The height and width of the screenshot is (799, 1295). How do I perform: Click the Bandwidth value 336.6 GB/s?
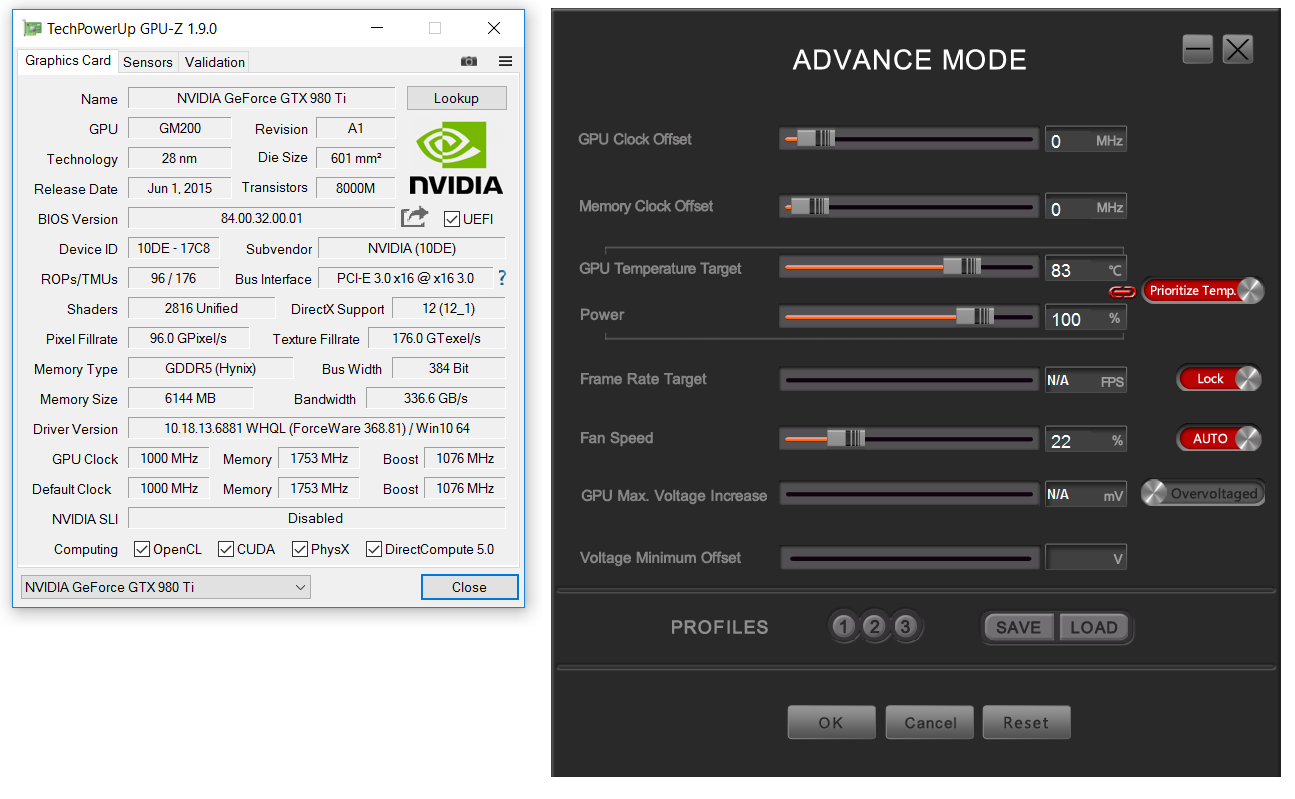coord(436,398)
